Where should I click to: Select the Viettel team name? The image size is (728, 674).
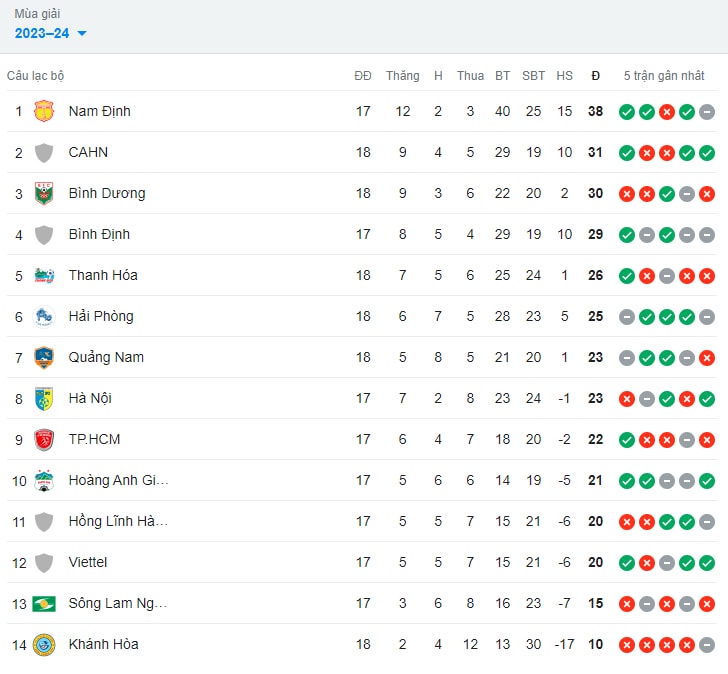pos(88,562)
